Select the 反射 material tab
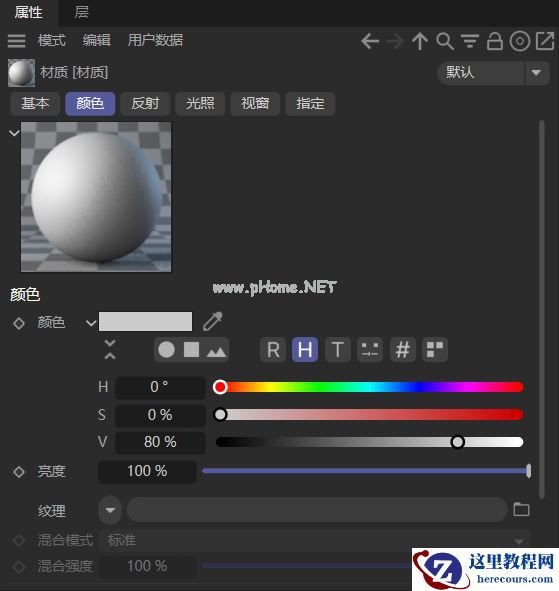This screenshot has width=559, height=591. (145, 103)
